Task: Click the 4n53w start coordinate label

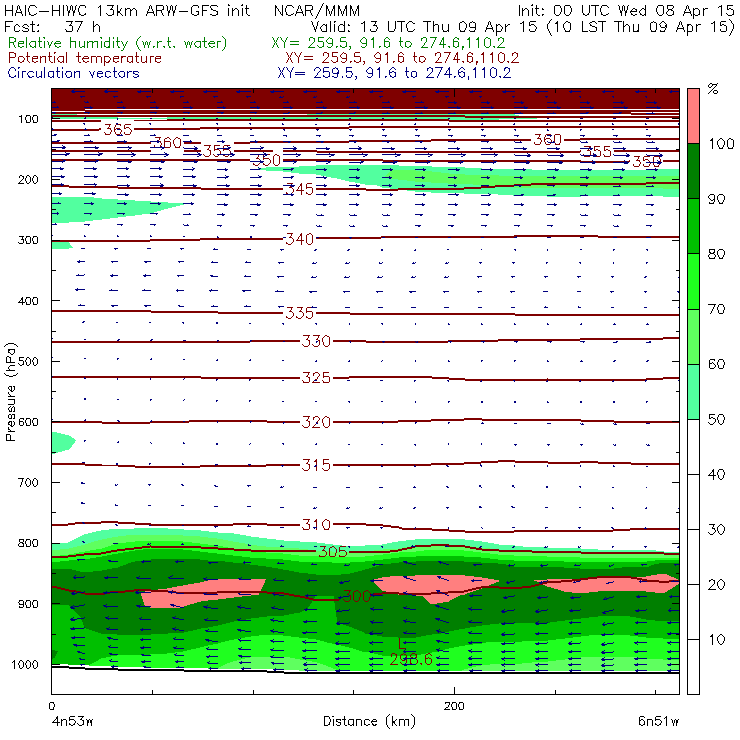Action: tap(72, 721)
